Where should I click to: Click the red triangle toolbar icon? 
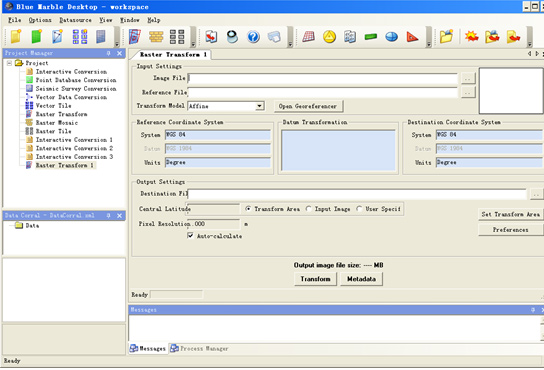[x=412, y=36]
